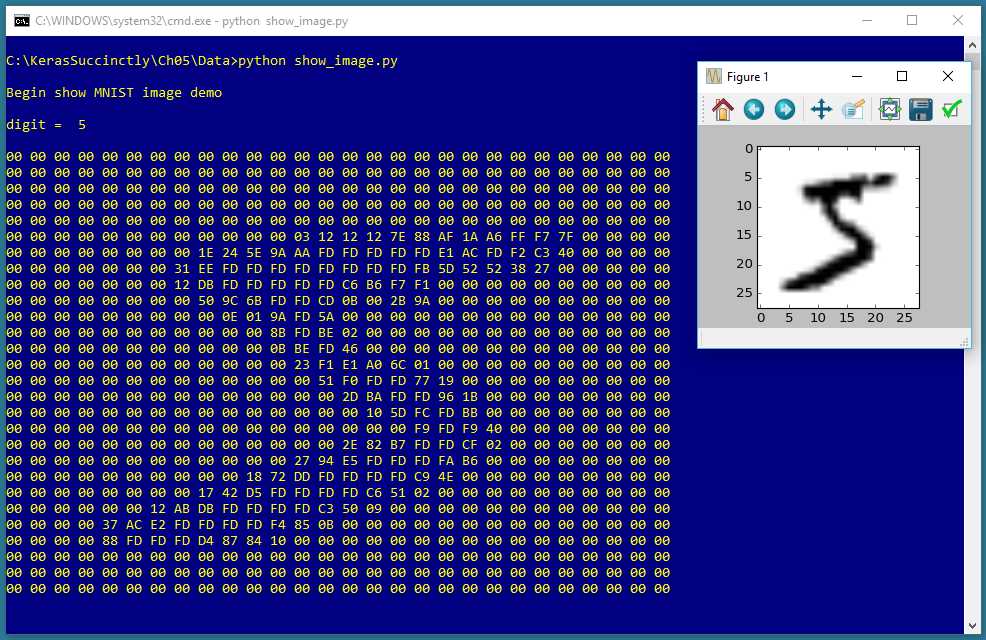986x640 pixels.
Task: Open the figure options editor checkmark
Action: point(951,110)
